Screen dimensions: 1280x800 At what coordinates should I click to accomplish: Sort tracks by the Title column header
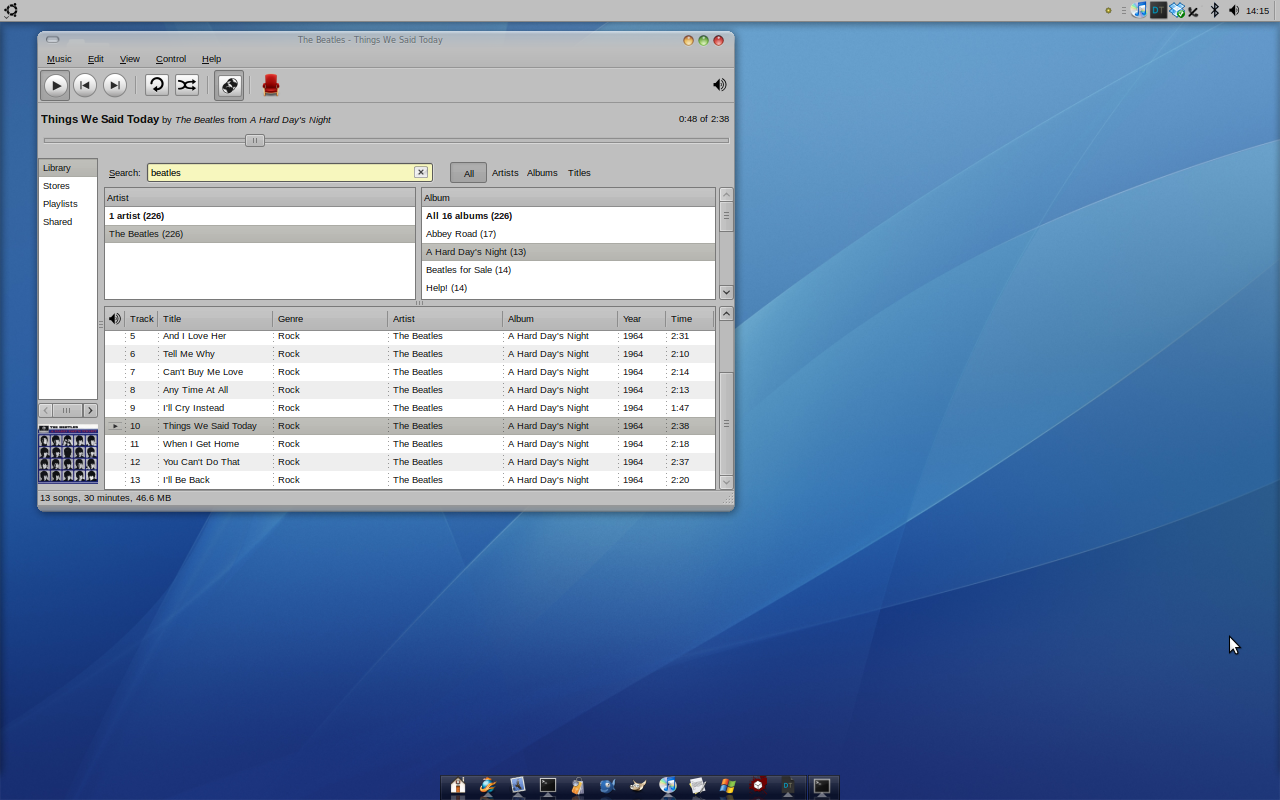215,319
